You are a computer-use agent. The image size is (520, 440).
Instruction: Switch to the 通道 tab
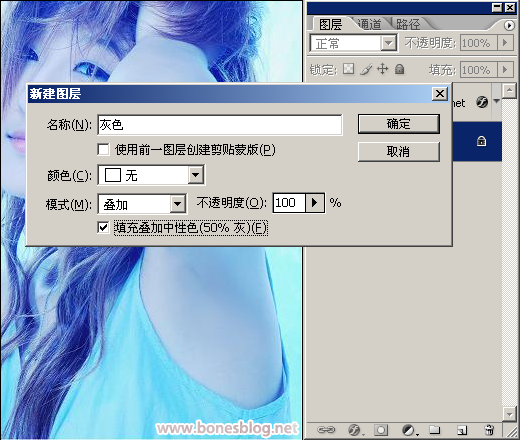tap(369, 24)
